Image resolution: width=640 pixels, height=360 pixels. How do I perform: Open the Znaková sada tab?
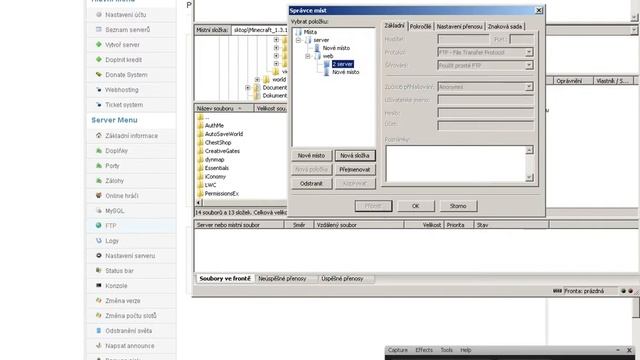[x=505, y=27]
